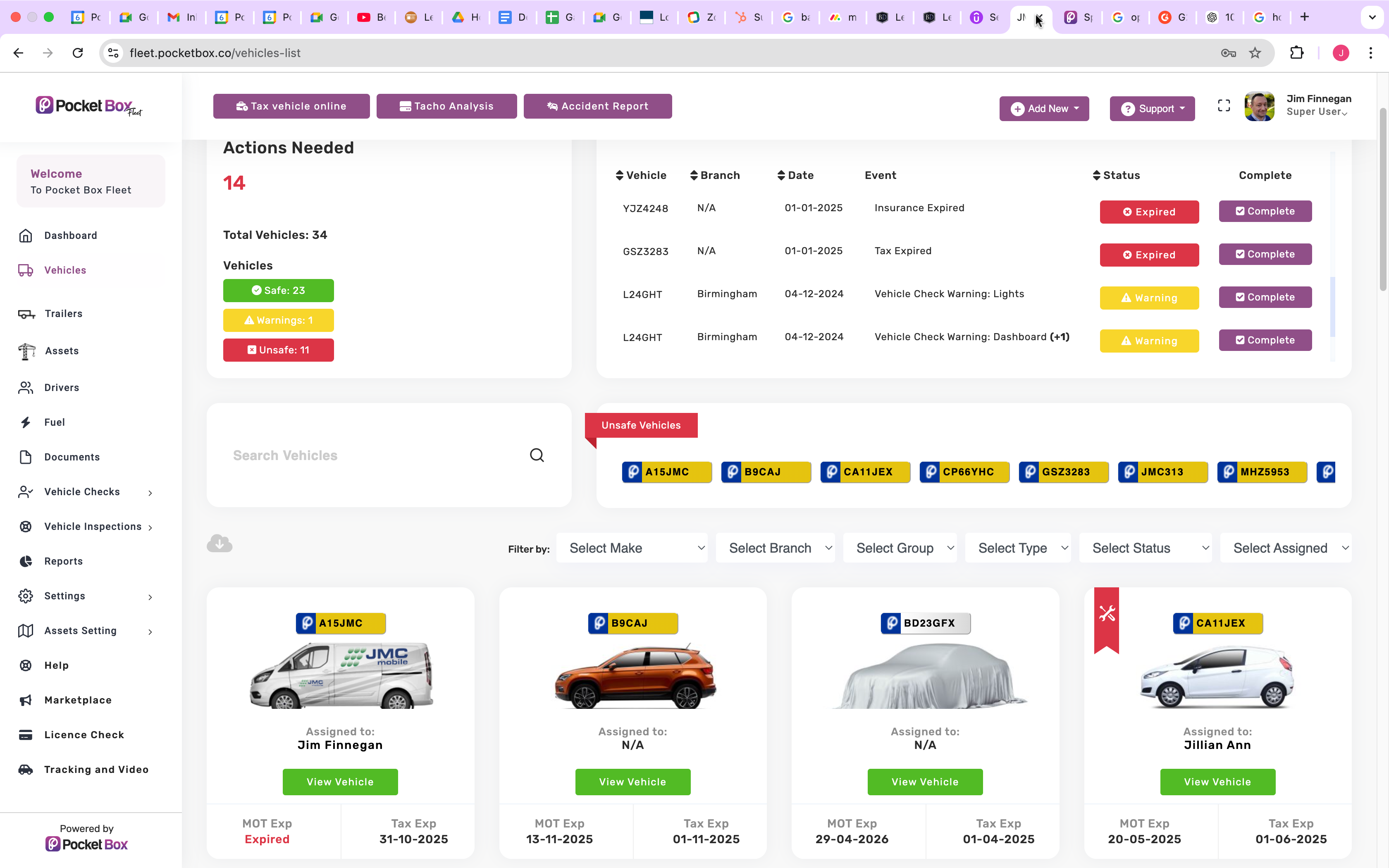Filter by the red Unsafe: 11 badge

[278, 350]
